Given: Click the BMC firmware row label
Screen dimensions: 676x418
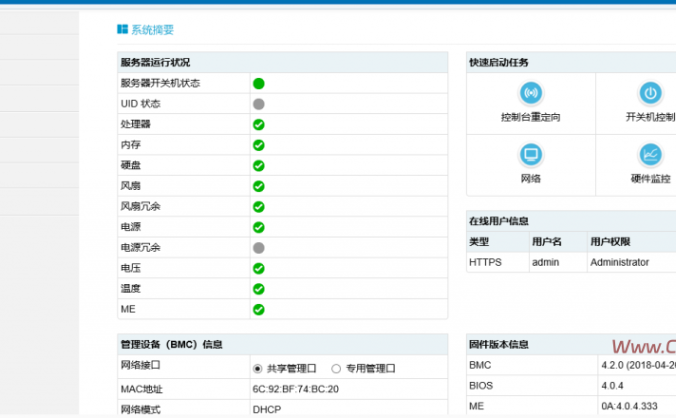Looking at the screenshot, I should point(480,365).
